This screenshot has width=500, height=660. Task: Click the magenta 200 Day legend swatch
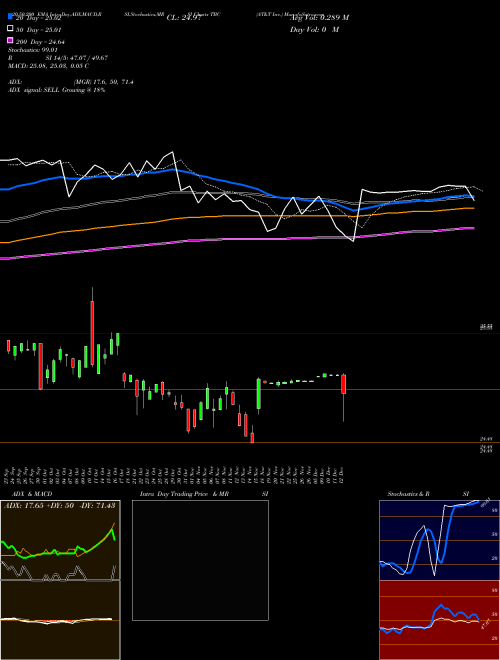[10, 40]
